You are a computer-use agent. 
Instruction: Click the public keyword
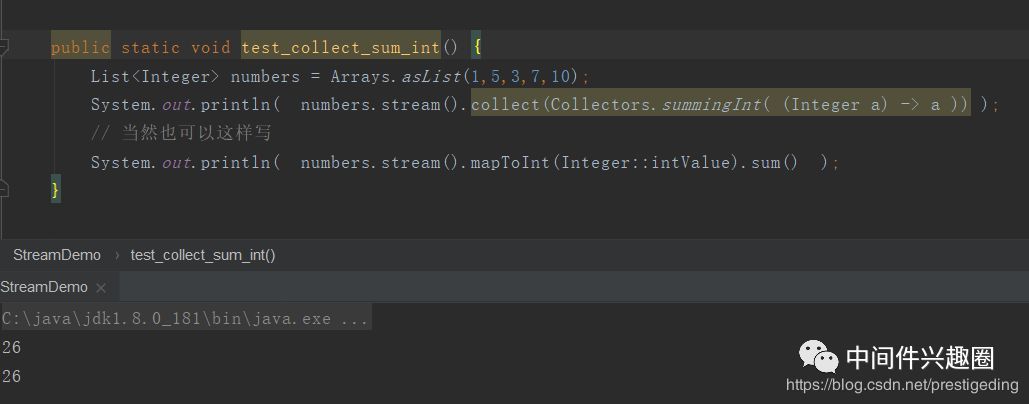(81, 48)
